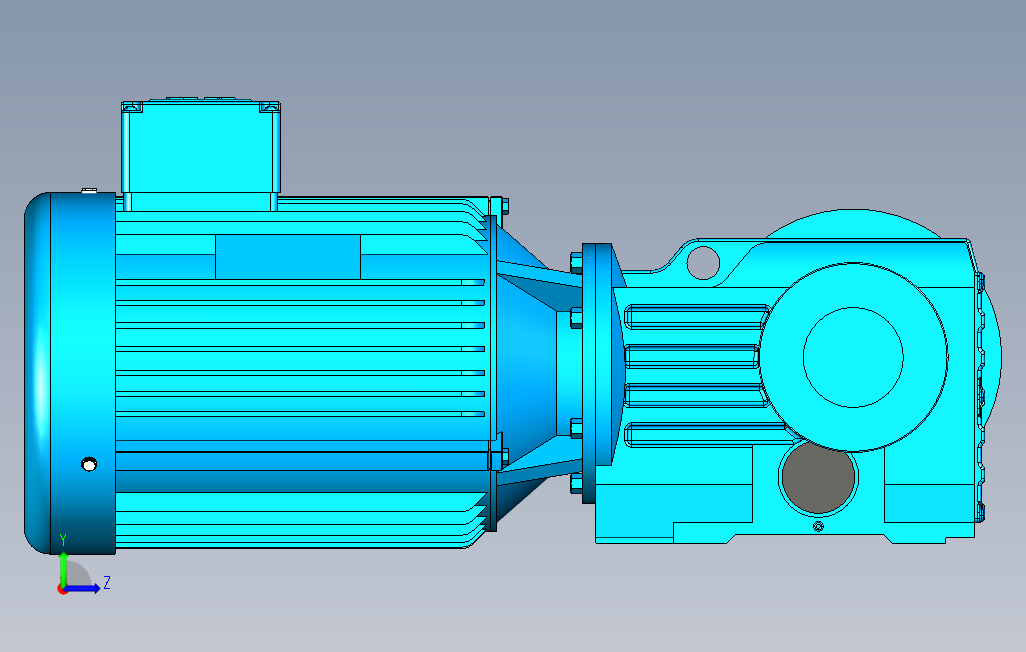Click the large circular gearbox output cover
Viewport: 1026px width, 652px height.
(853, 357)
